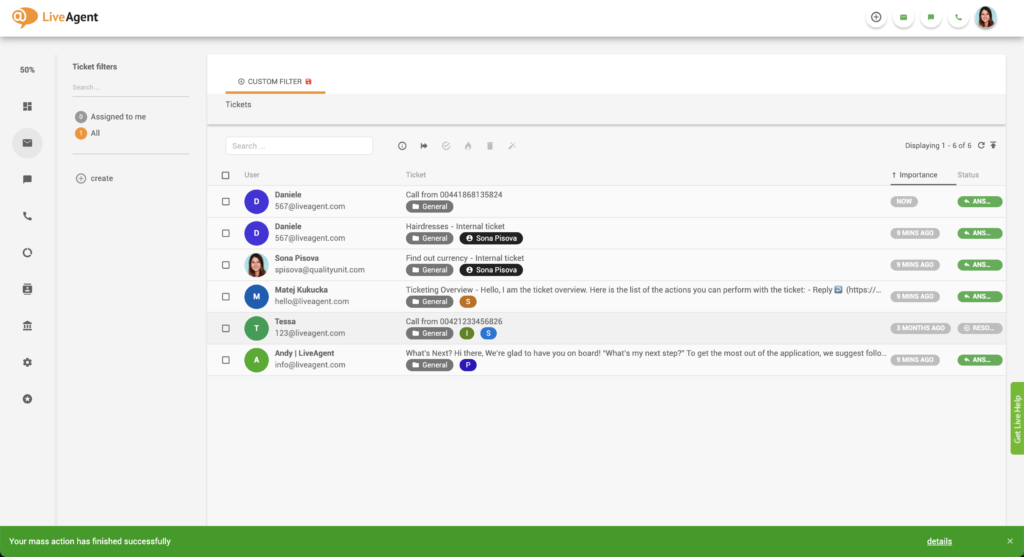Check the box for Matej Kukucka's ticket
1024x557 pixels.
pos(225,297)
